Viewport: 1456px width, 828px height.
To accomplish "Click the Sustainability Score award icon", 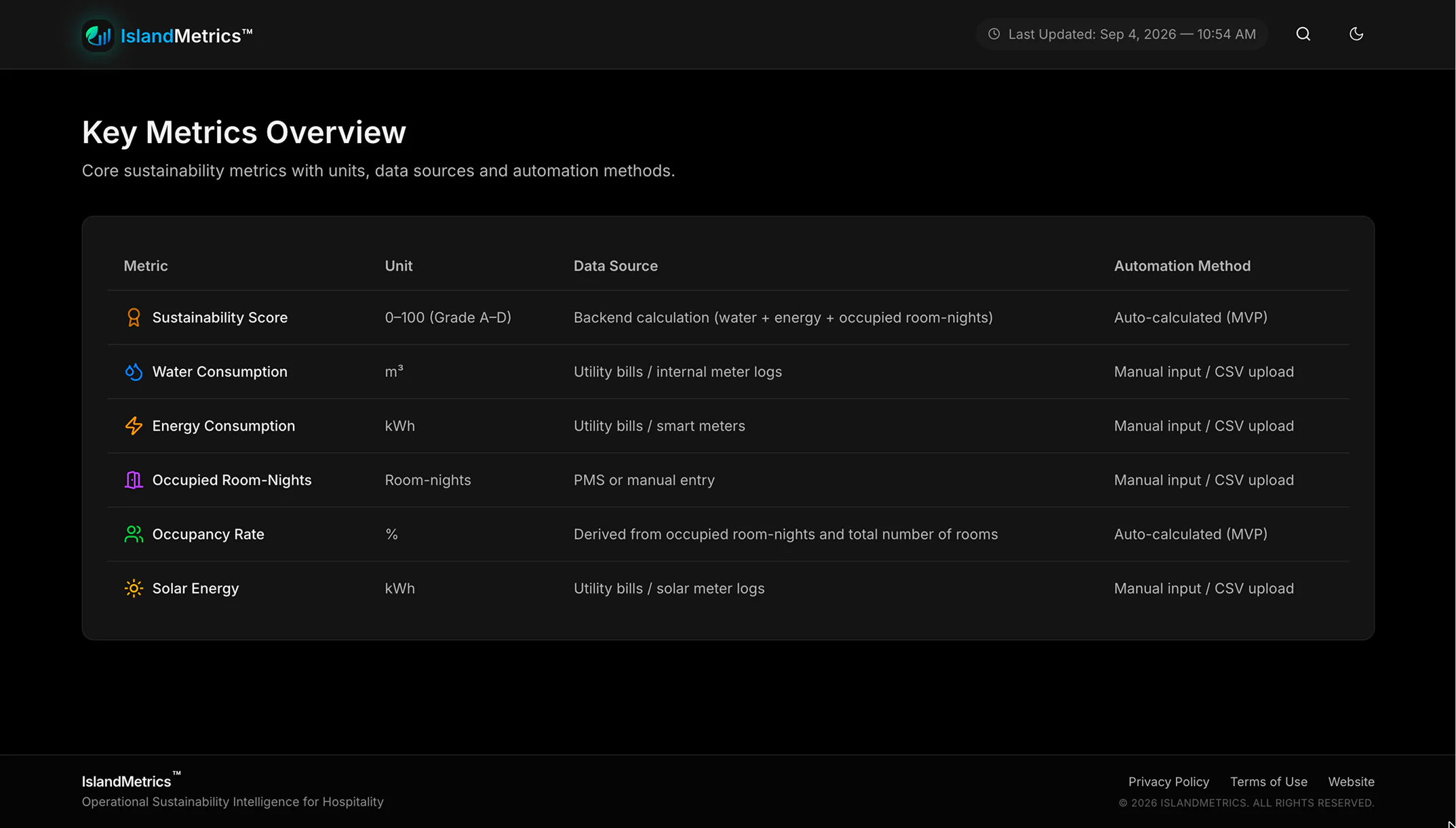I will click(134, 317).
